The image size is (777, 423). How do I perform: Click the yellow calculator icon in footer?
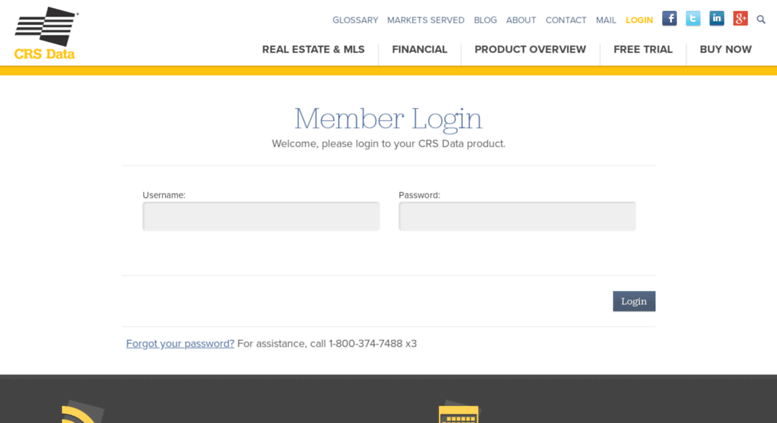[x=458, y=412]
